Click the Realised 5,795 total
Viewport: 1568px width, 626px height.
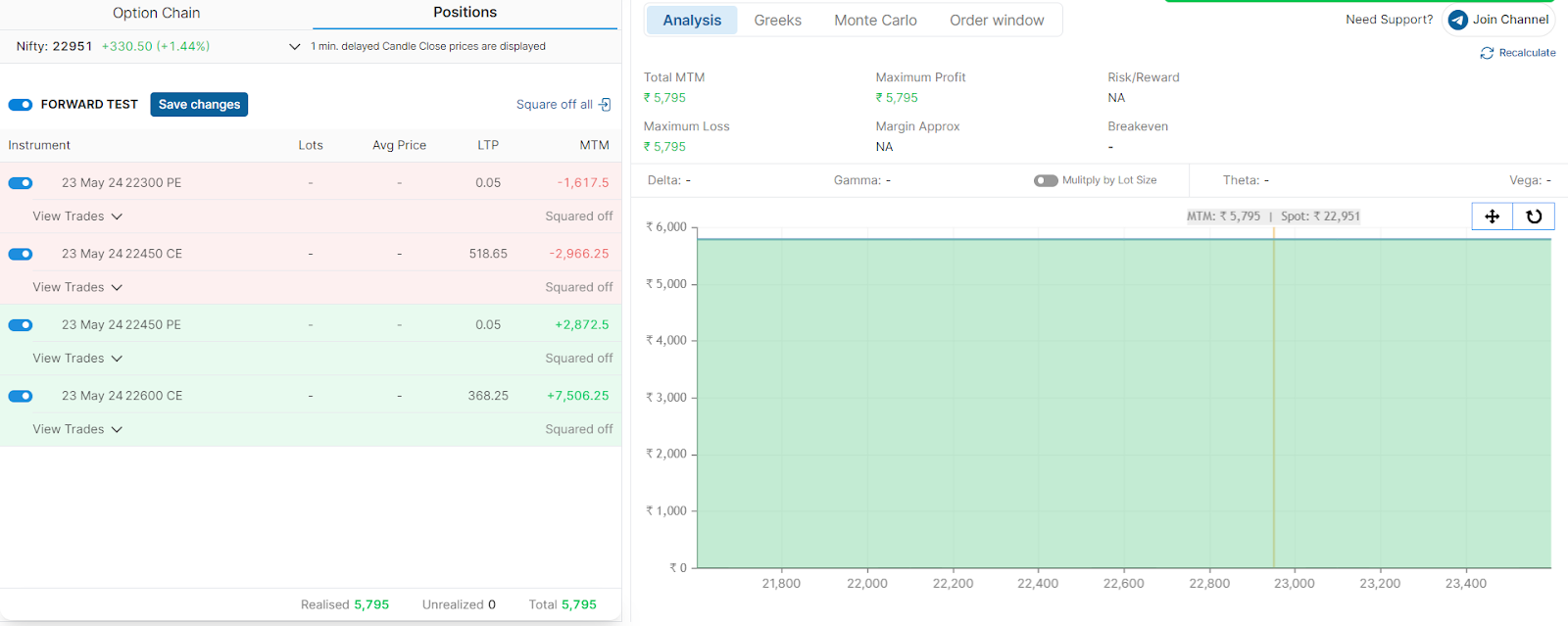click(345, 604)
